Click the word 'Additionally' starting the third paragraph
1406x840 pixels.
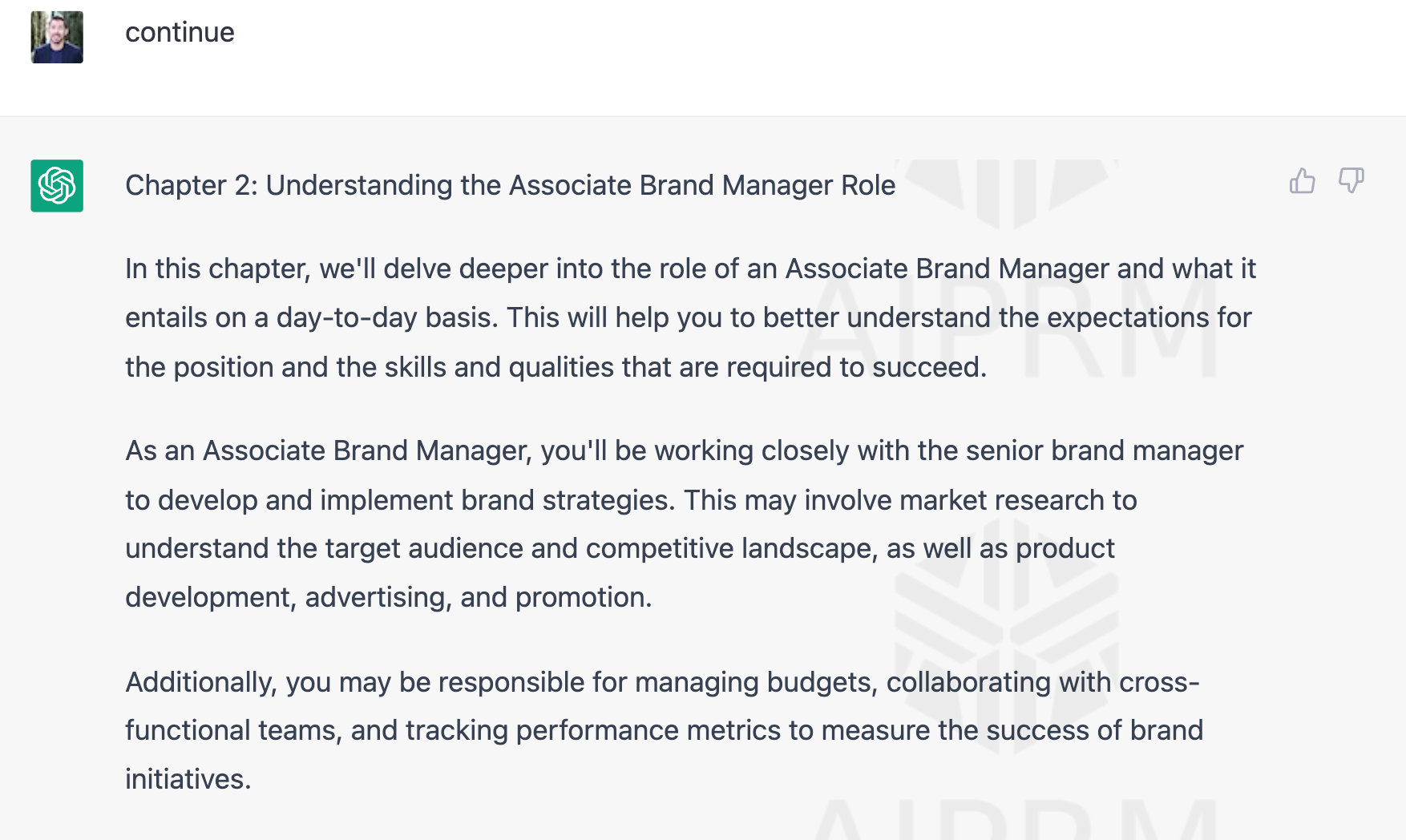click(x=201, y=682)
